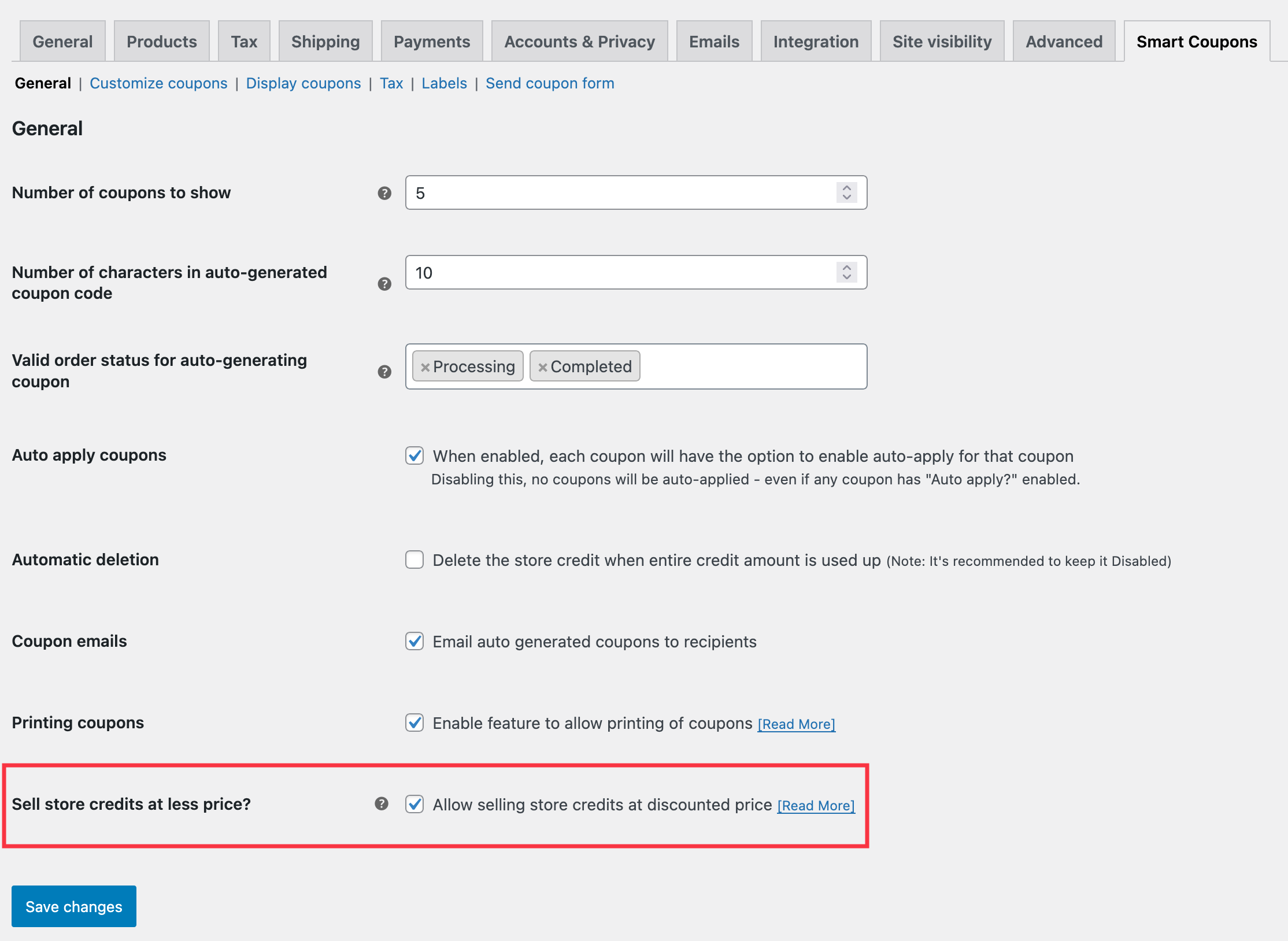Open the Products settings tab
This screenshot has height=941, width=1288.
(162, 41)
